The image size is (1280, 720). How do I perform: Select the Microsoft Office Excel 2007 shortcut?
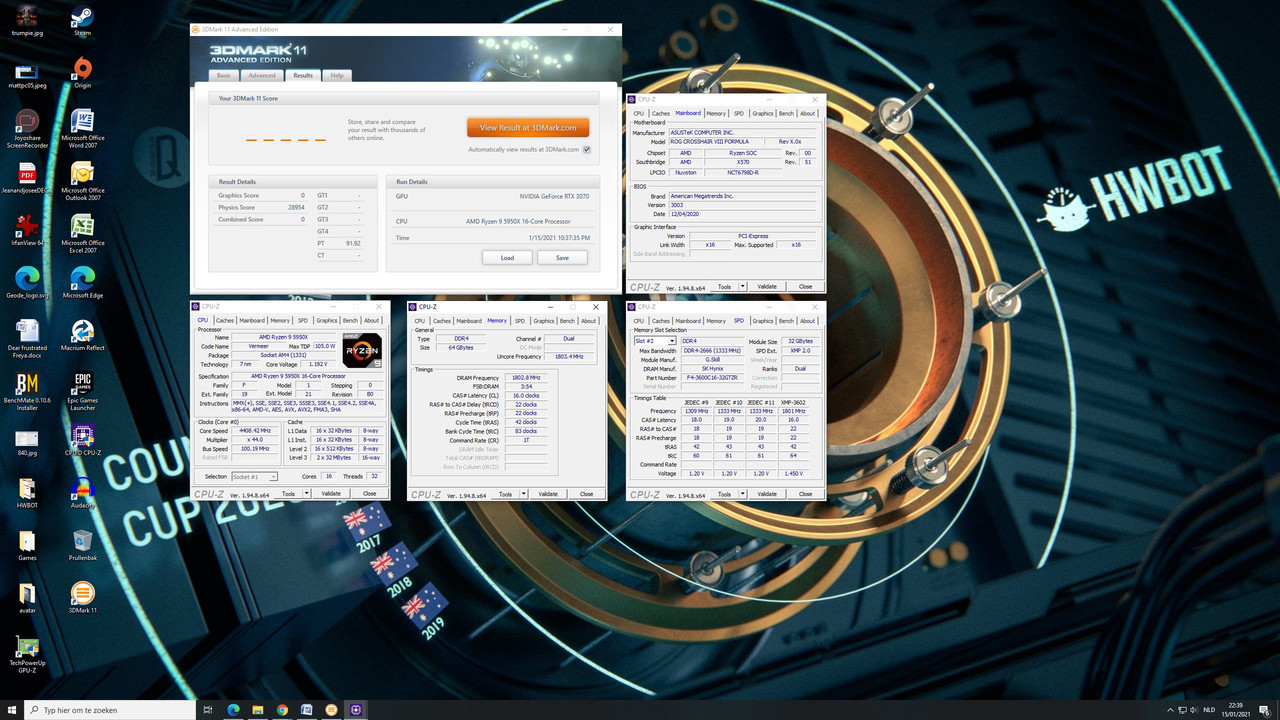82,232
